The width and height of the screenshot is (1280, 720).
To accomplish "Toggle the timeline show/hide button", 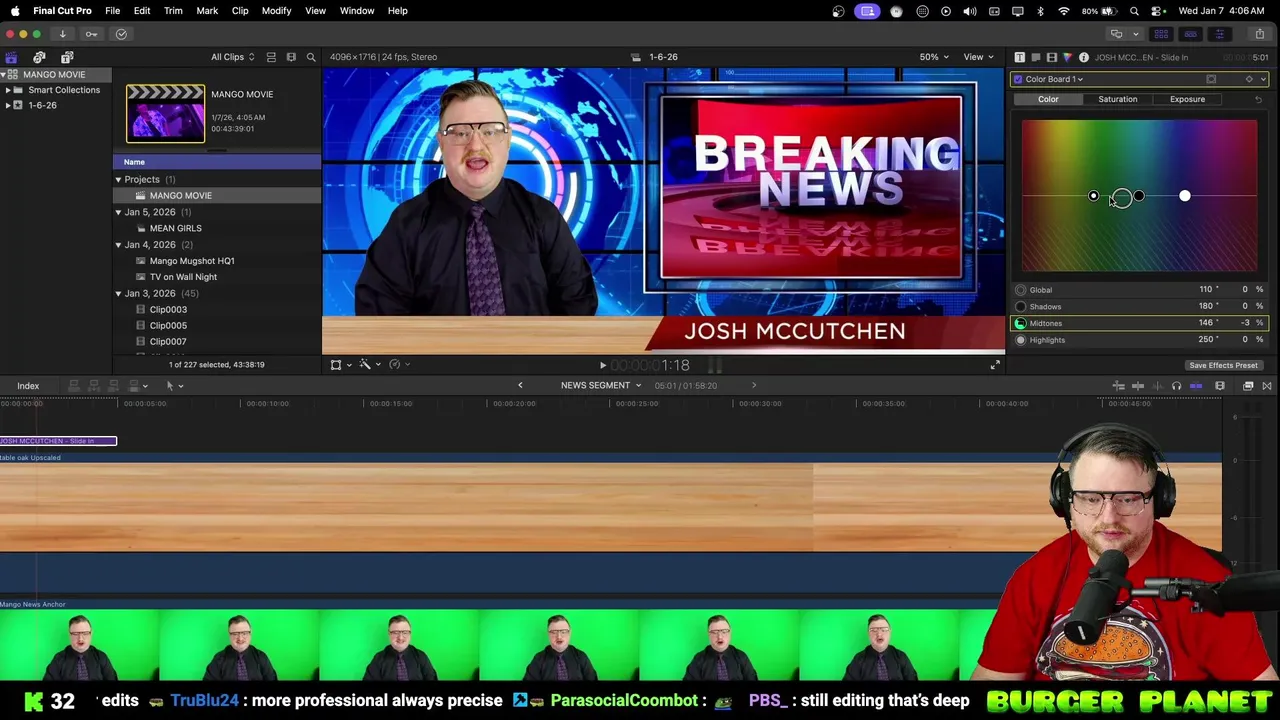I will [x=1190, y=34].
